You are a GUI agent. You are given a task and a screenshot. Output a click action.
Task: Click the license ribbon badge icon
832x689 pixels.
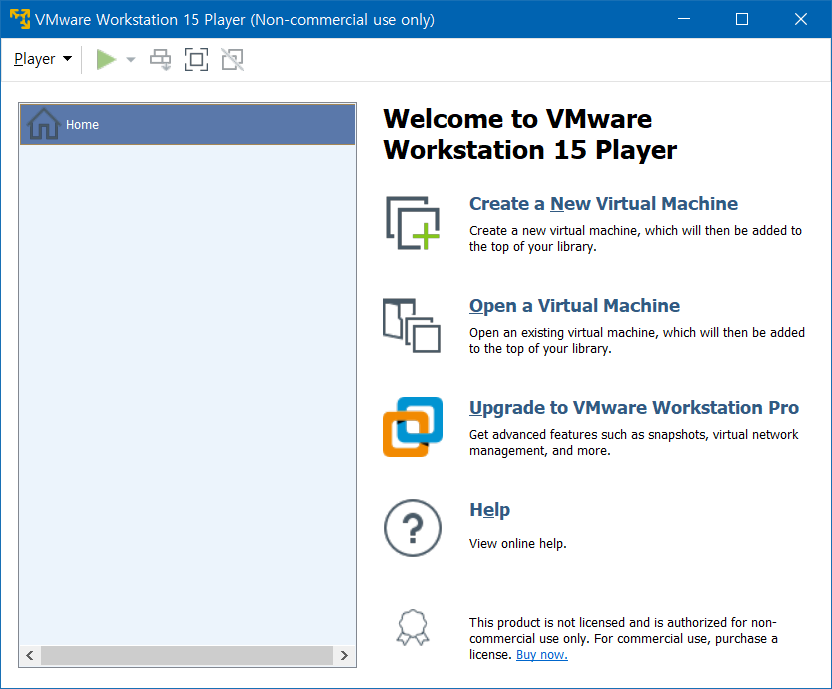[x=413, y=627]
